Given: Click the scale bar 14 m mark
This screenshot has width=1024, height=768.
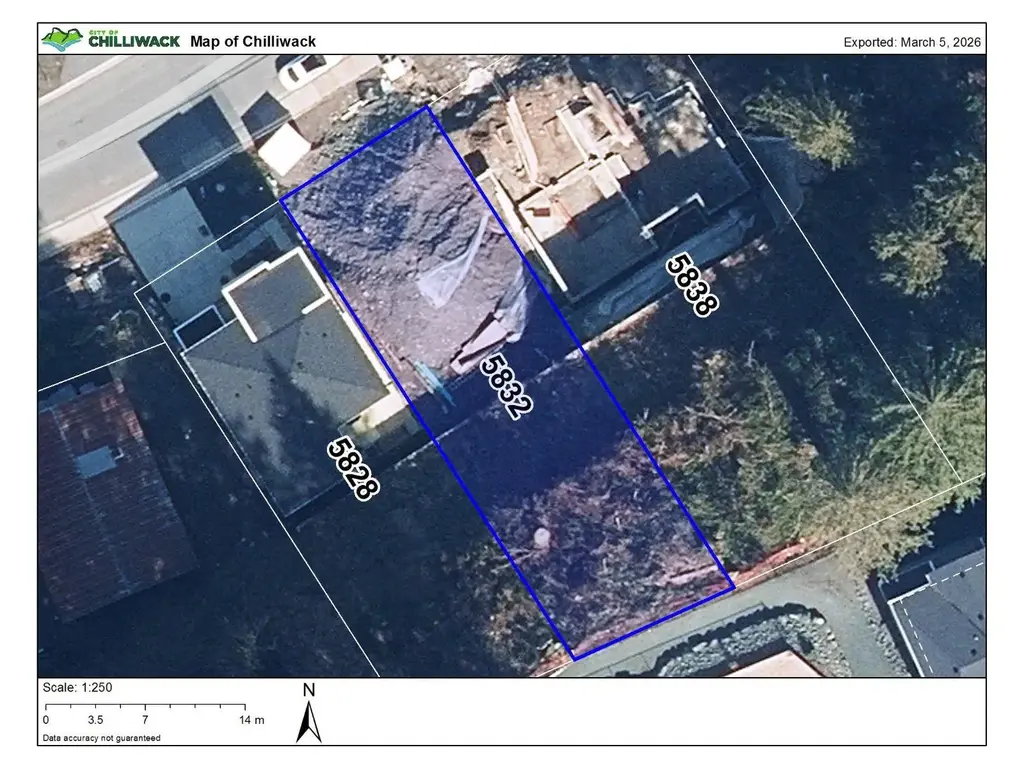Looking at the screenshot, I should (x=251, y=720).
